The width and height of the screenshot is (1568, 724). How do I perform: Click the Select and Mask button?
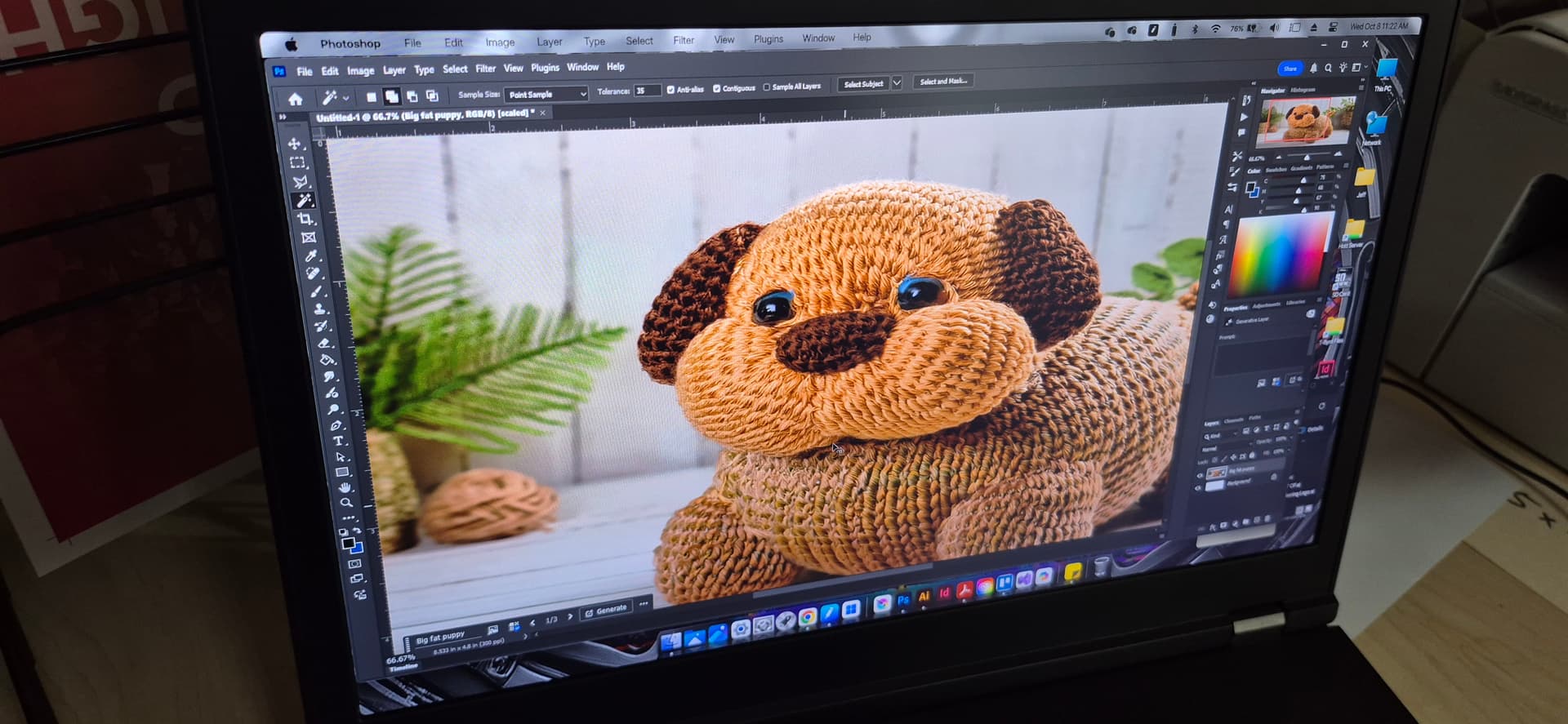point(943,82)
